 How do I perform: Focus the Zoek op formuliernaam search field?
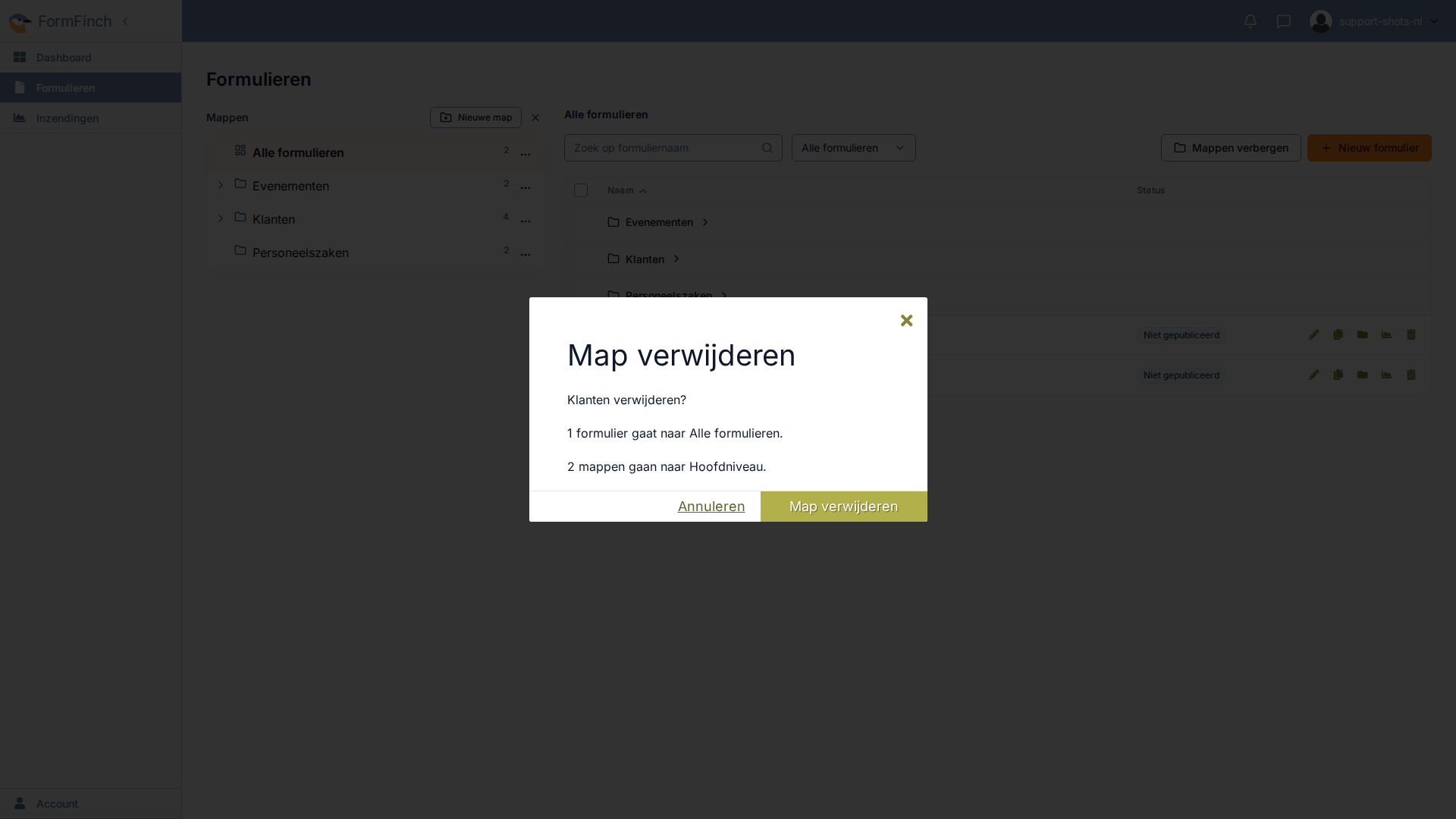point(673,148)
